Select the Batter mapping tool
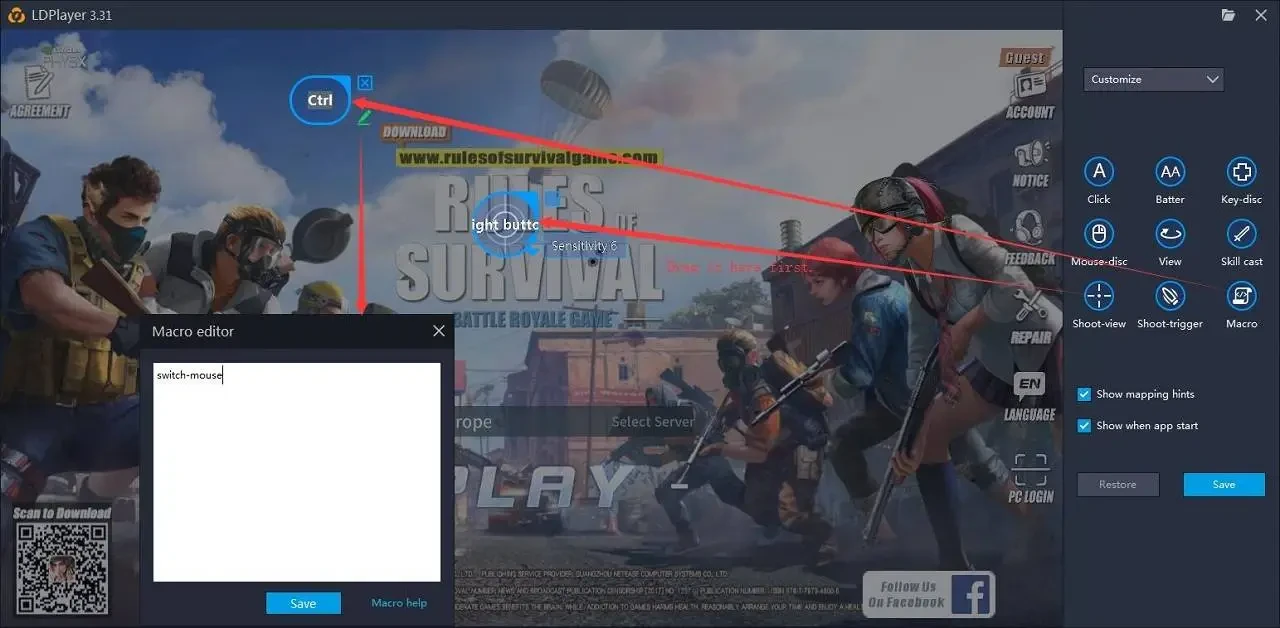Screen dimensions: 1280x628 click(x=1170, y=172)
